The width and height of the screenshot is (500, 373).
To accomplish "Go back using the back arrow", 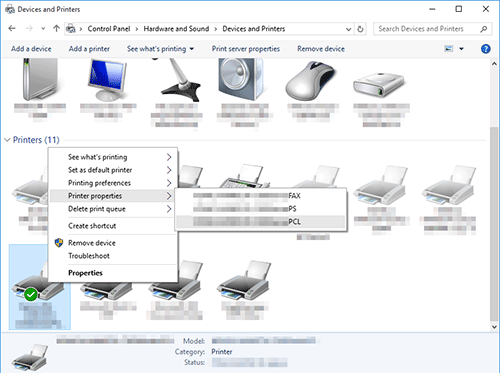I will (x=12, y=29).
